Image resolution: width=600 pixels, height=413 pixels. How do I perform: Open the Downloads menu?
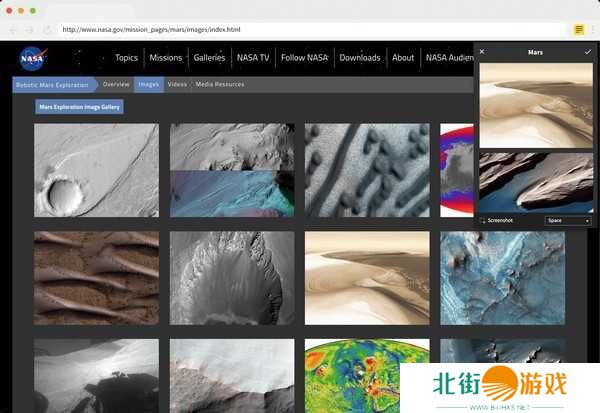pyautogui.click(x=359, y=58)
